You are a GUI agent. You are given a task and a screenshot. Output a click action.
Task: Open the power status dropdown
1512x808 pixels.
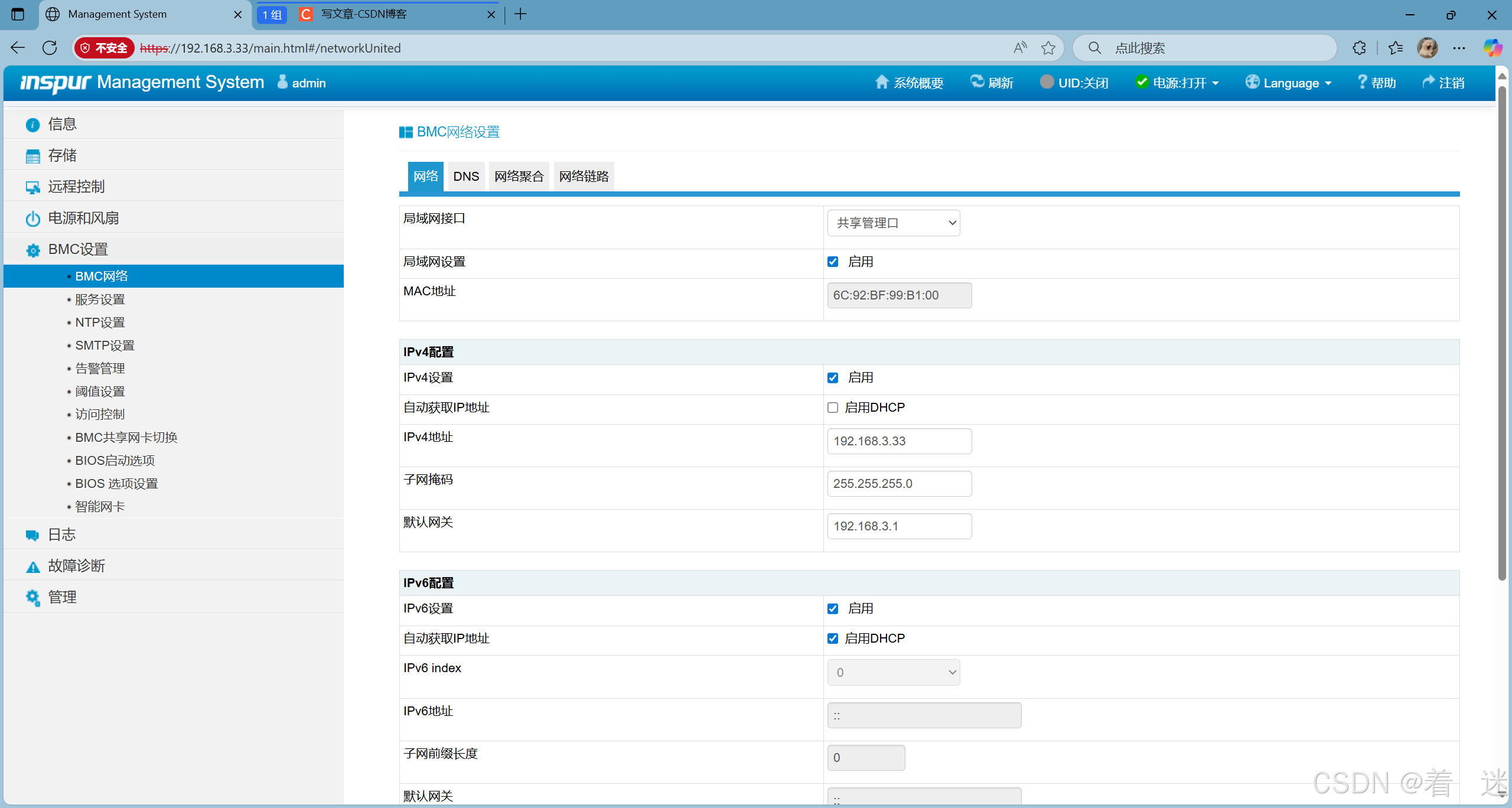pos(1179,83)
